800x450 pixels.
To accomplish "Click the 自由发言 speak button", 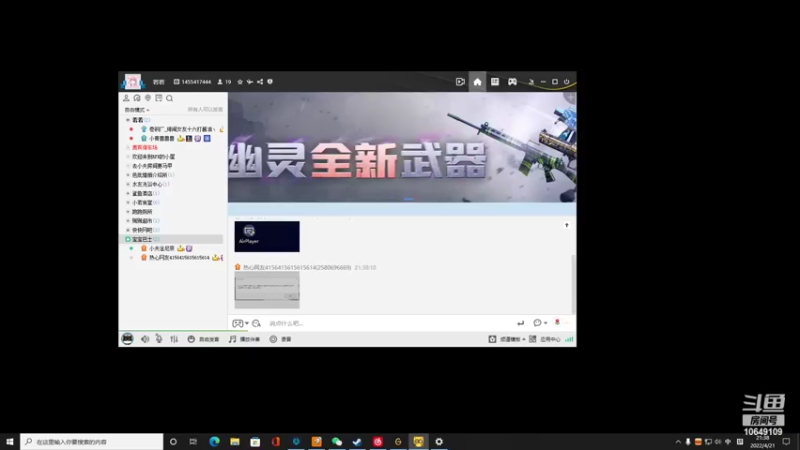I will pyautogui.click(x=203, y=339).
